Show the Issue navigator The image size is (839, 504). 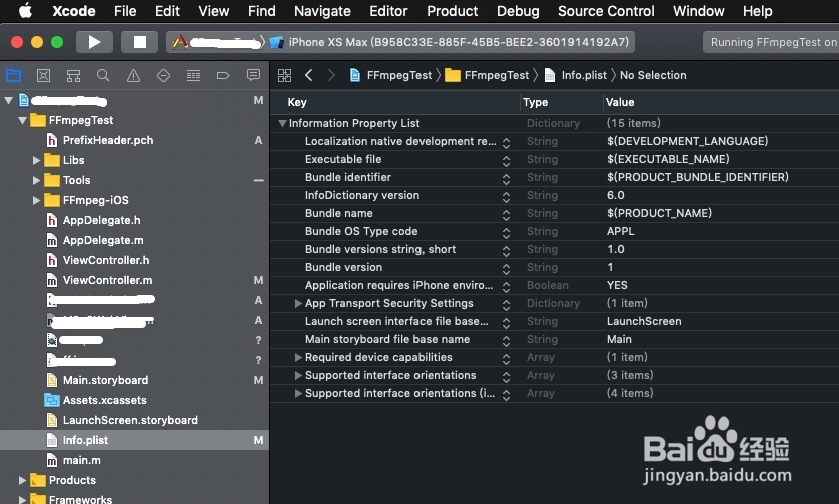tap(133, 76)
